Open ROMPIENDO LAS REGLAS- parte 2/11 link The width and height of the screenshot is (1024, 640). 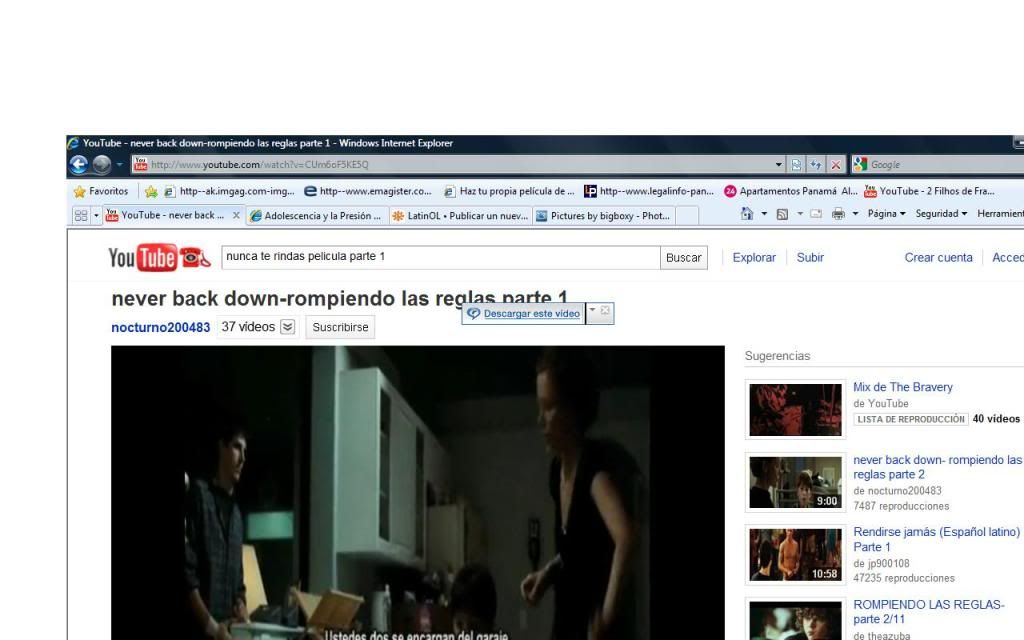[x=929, y=612]
